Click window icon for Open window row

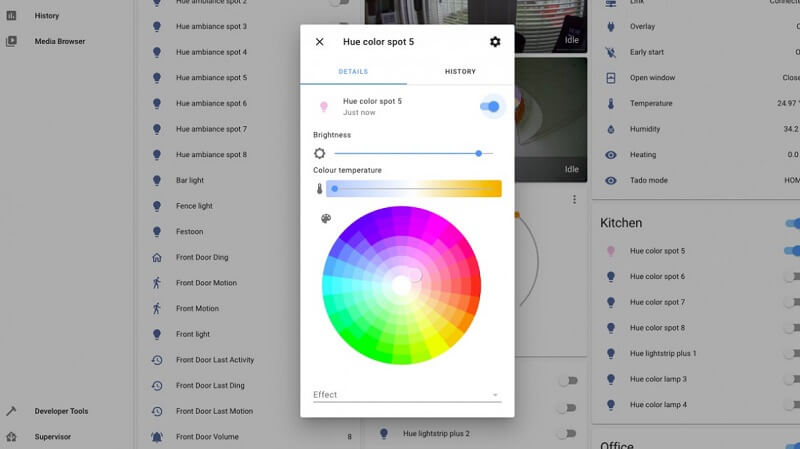pos(611,78)
